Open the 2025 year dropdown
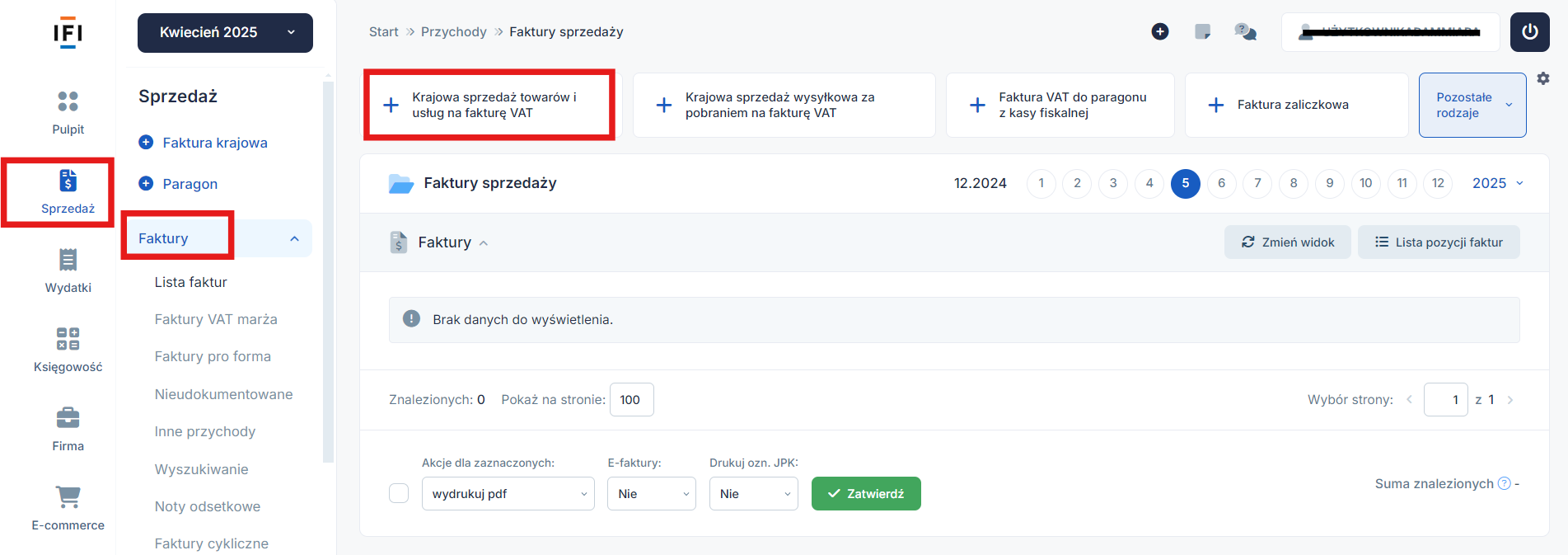 click(1498, 183)
